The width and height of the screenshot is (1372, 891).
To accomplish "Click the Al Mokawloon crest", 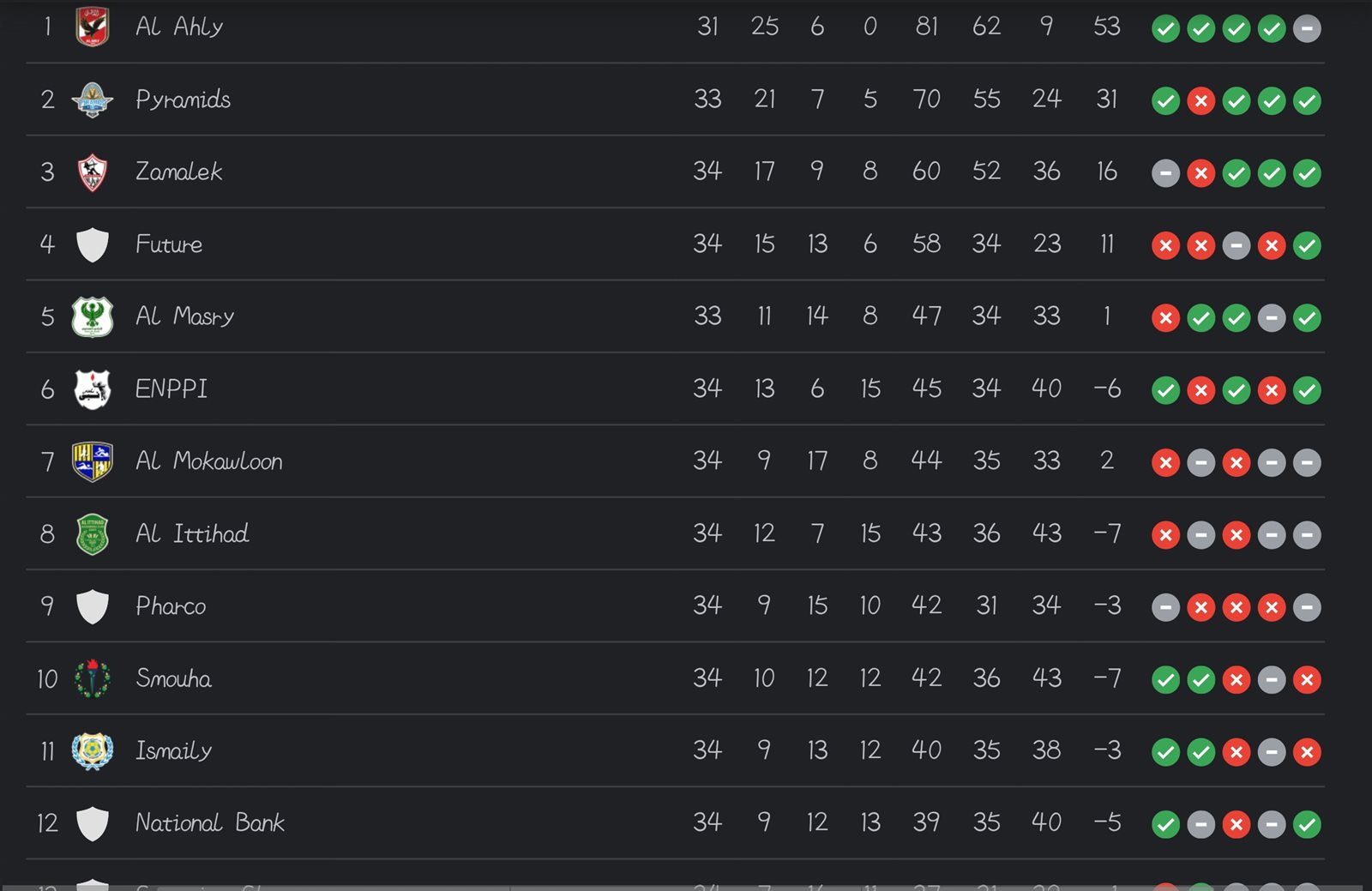I will click(92, 461).
